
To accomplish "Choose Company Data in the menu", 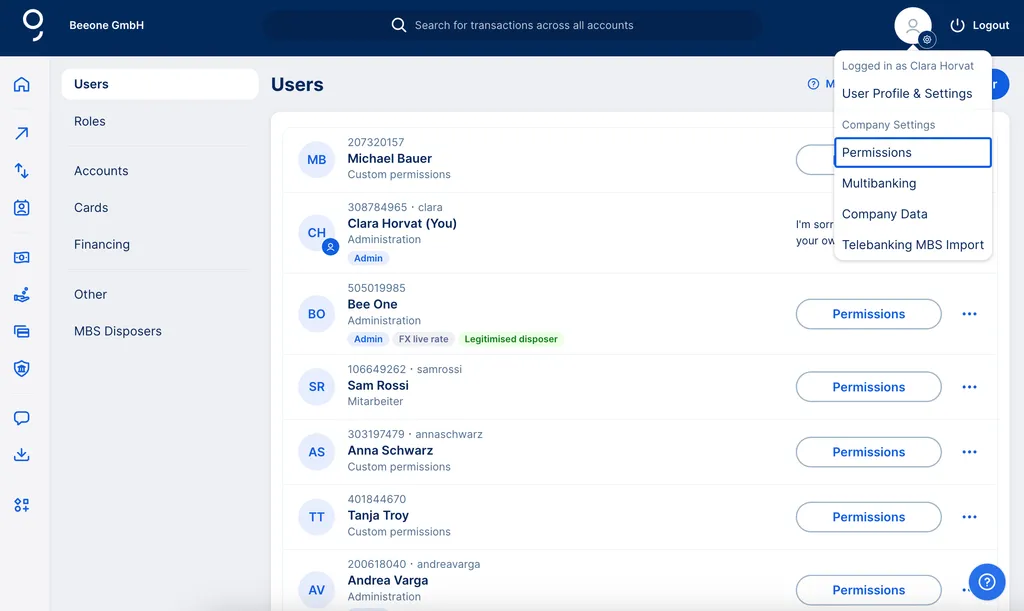I will [884, 214].
